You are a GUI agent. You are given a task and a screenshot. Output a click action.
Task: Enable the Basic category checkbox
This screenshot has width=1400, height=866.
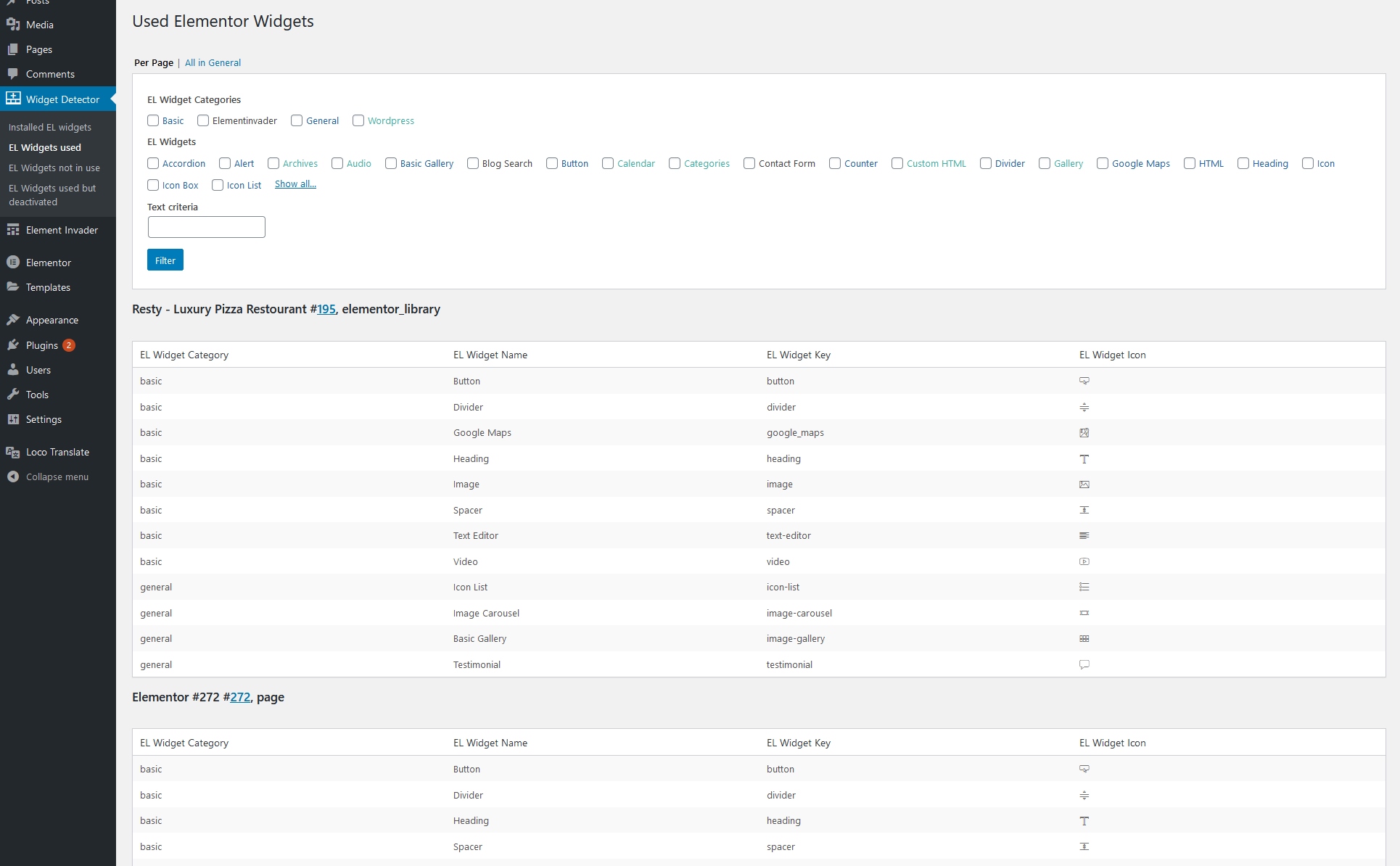[x=153, y=120]
